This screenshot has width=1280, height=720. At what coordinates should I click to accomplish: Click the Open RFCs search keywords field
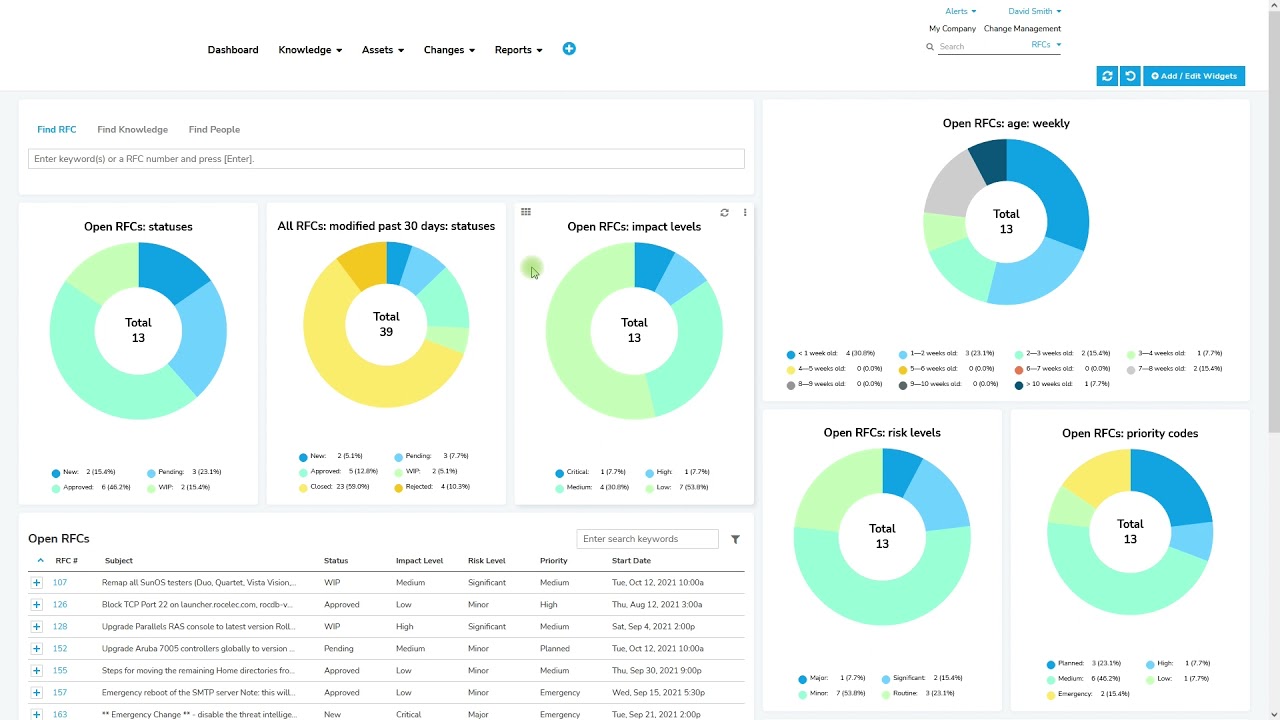click(647, 539)
